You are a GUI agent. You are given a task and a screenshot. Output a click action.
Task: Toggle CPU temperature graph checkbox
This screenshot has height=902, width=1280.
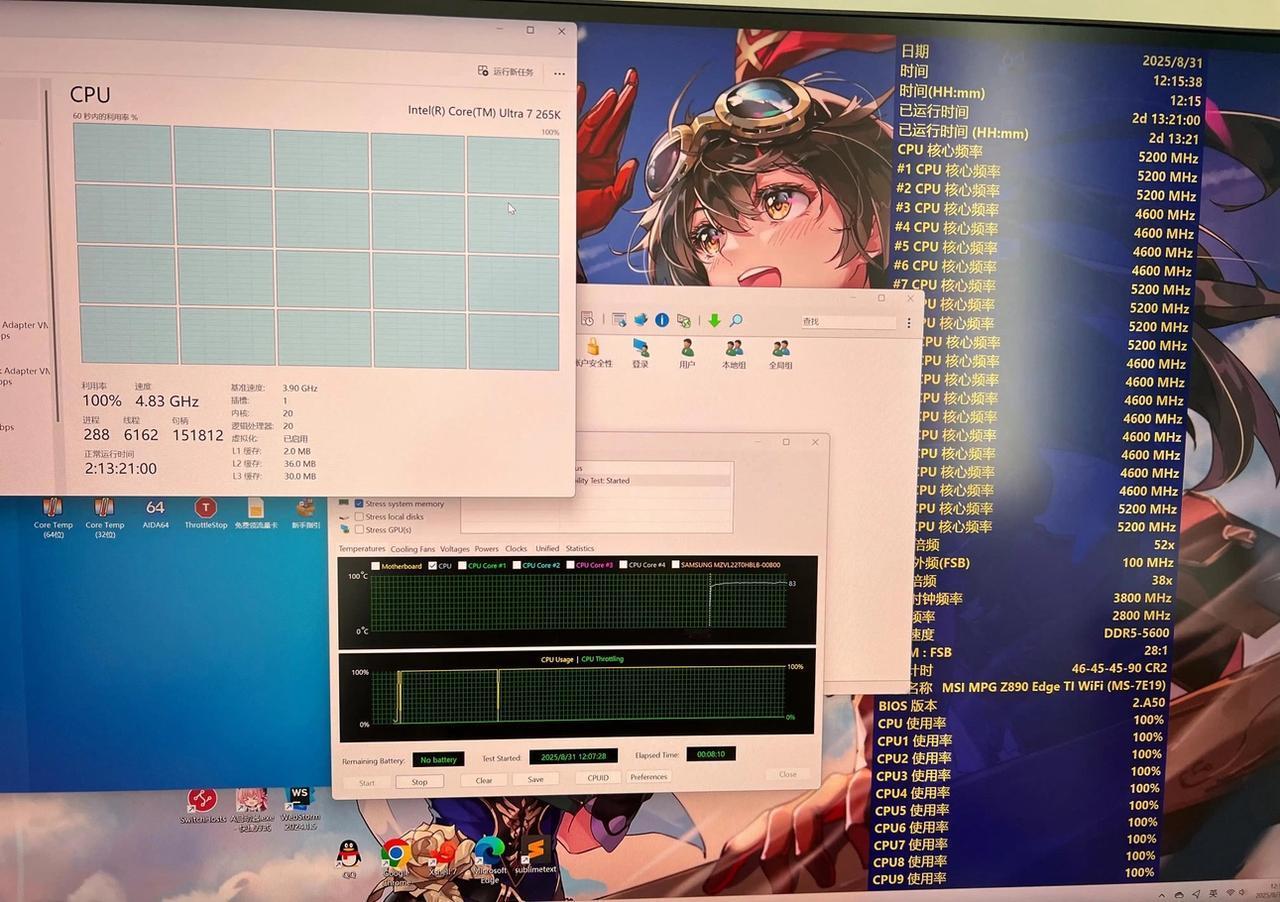click(433, 566)
